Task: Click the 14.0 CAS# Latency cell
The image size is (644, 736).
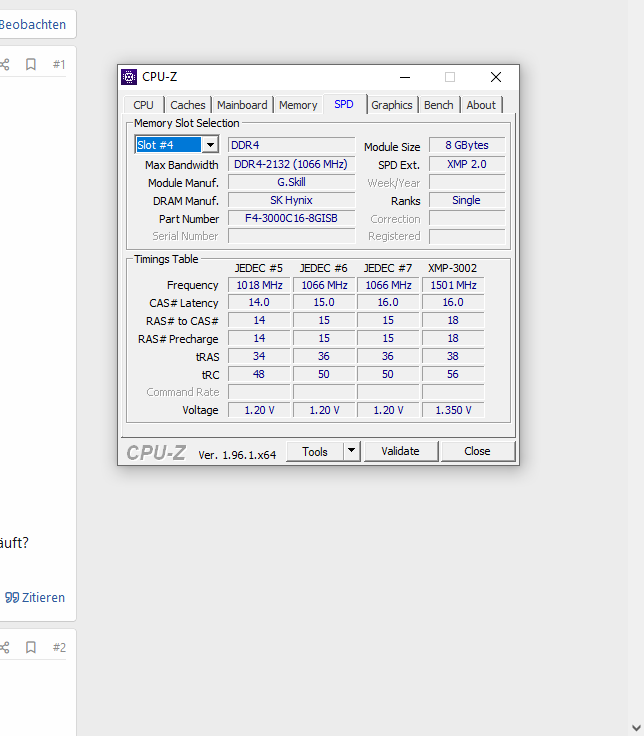Action: pyautogui.click(x=259, y=302)
